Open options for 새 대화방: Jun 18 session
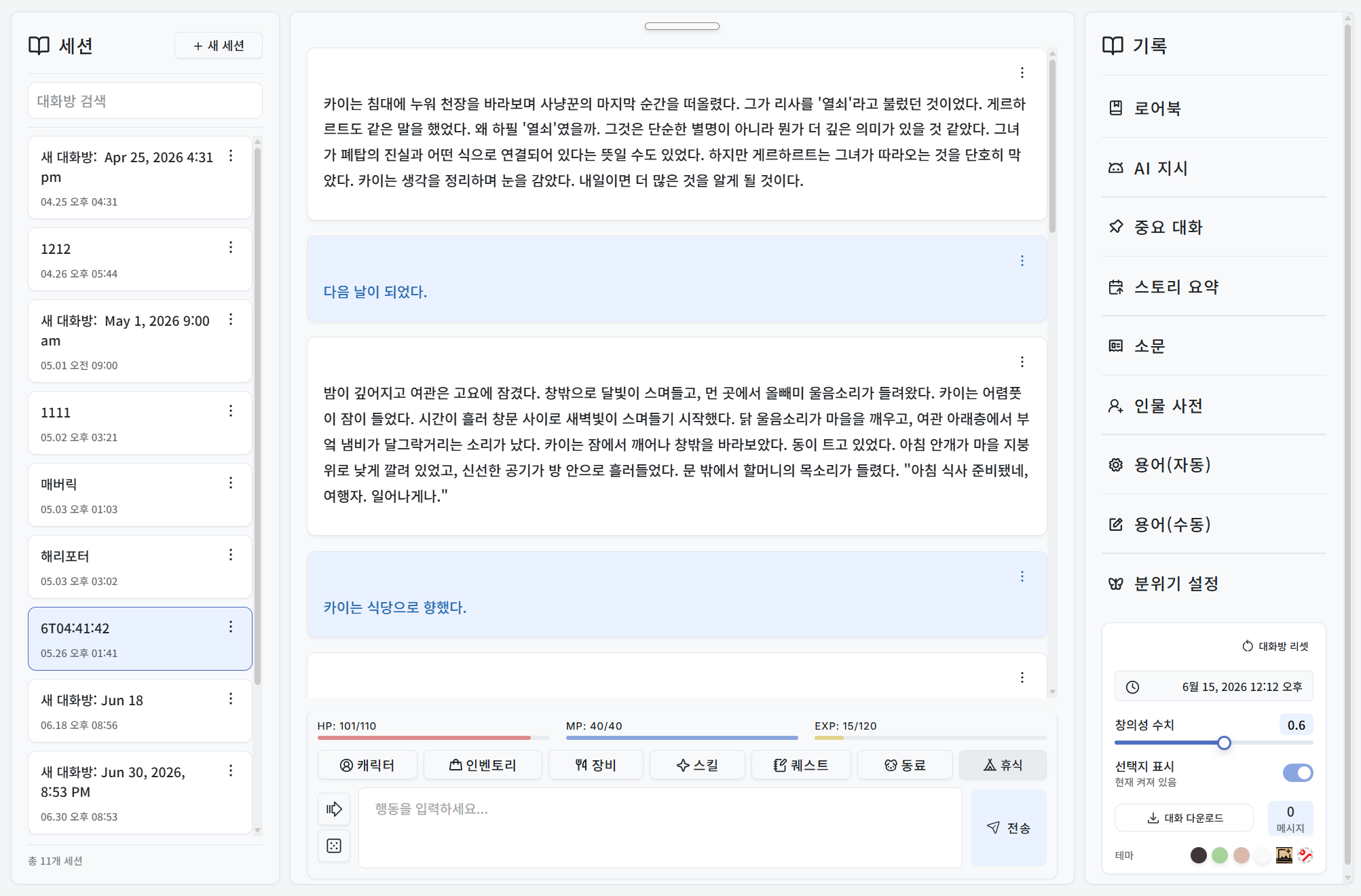This screenshot has width=1361, height=896. pyautogui.click(x=231, y=699)
